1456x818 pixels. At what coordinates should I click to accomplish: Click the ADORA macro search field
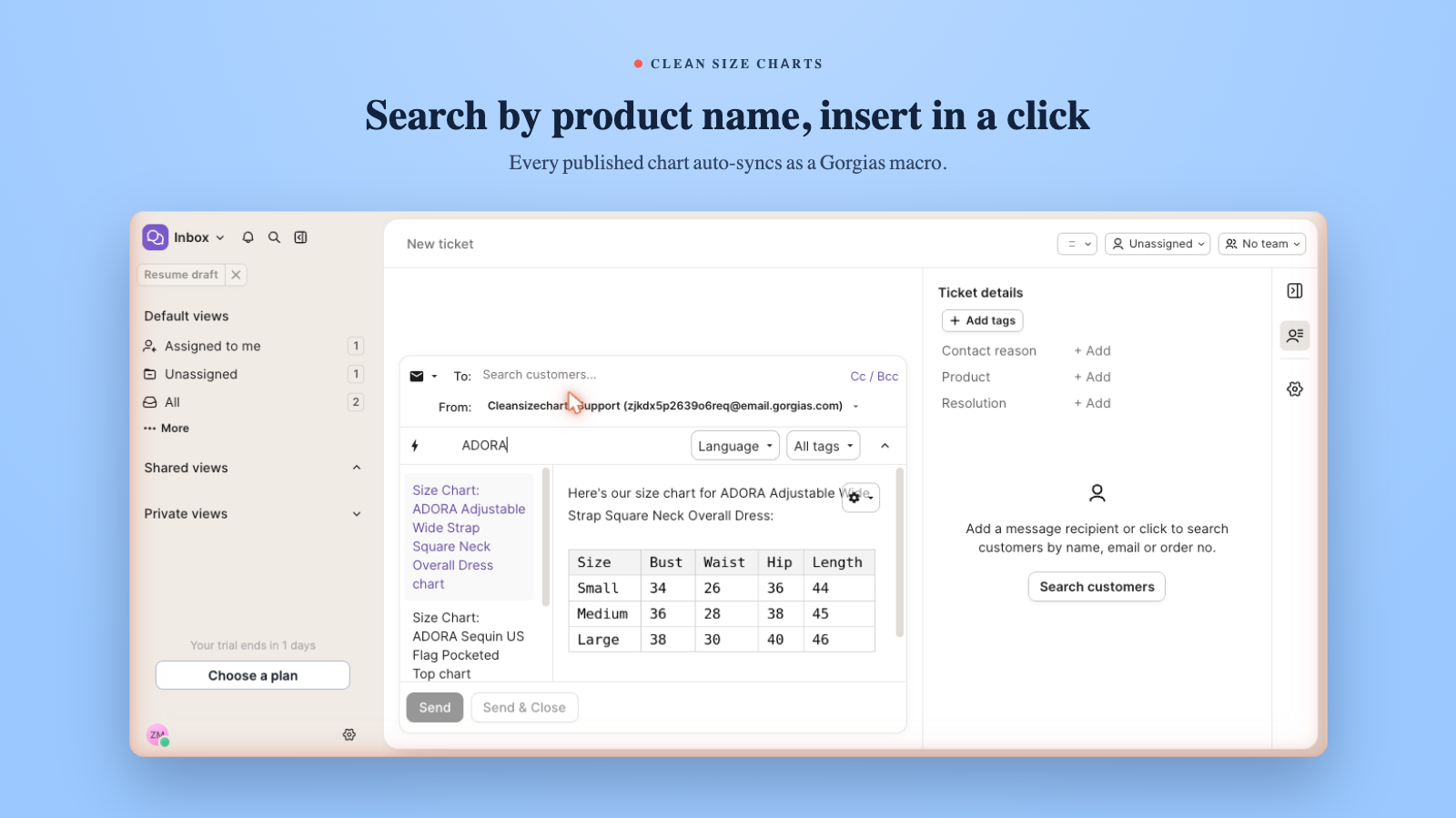pos(571,446)
